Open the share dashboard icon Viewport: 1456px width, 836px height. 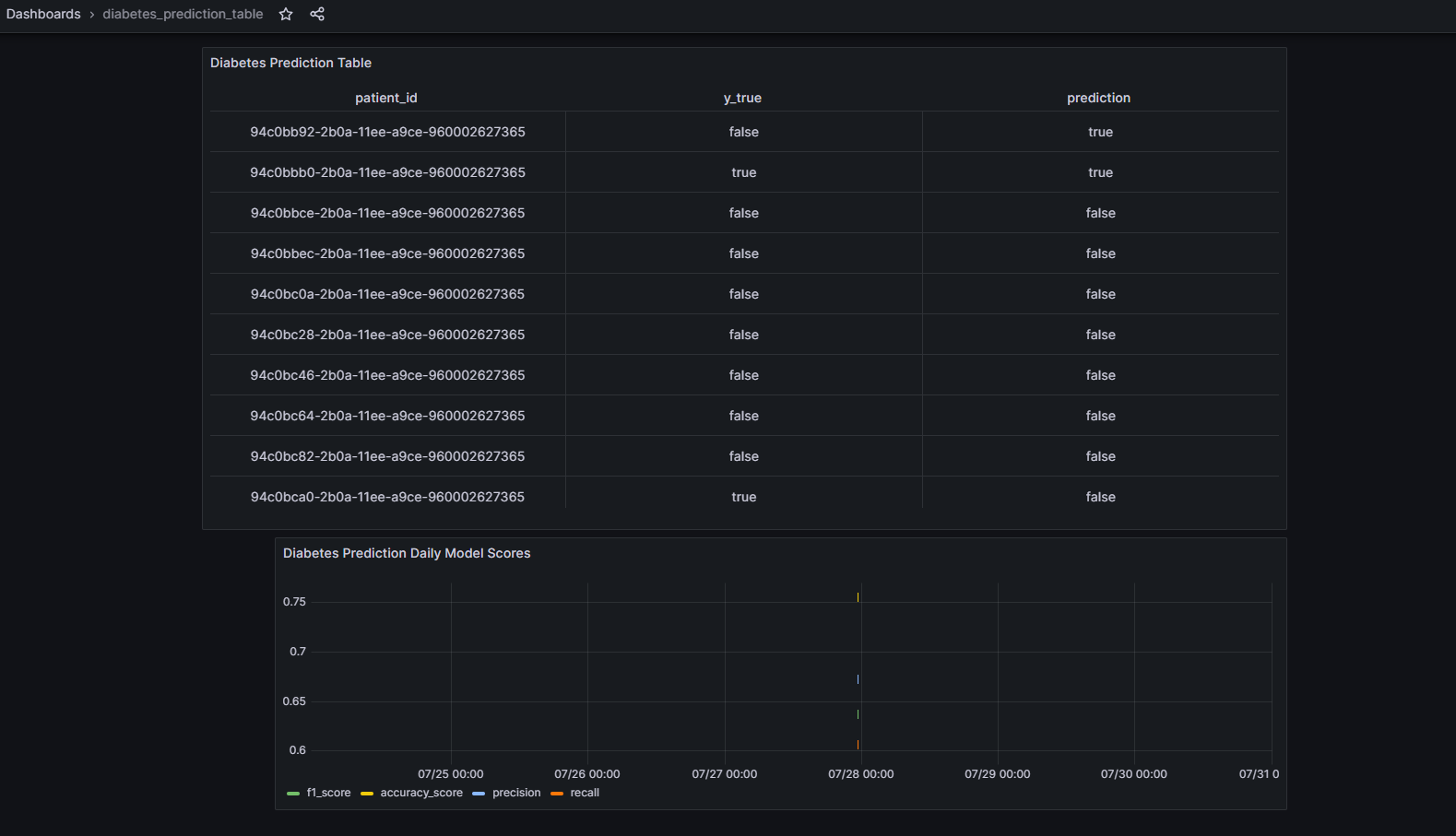point(317,14)
